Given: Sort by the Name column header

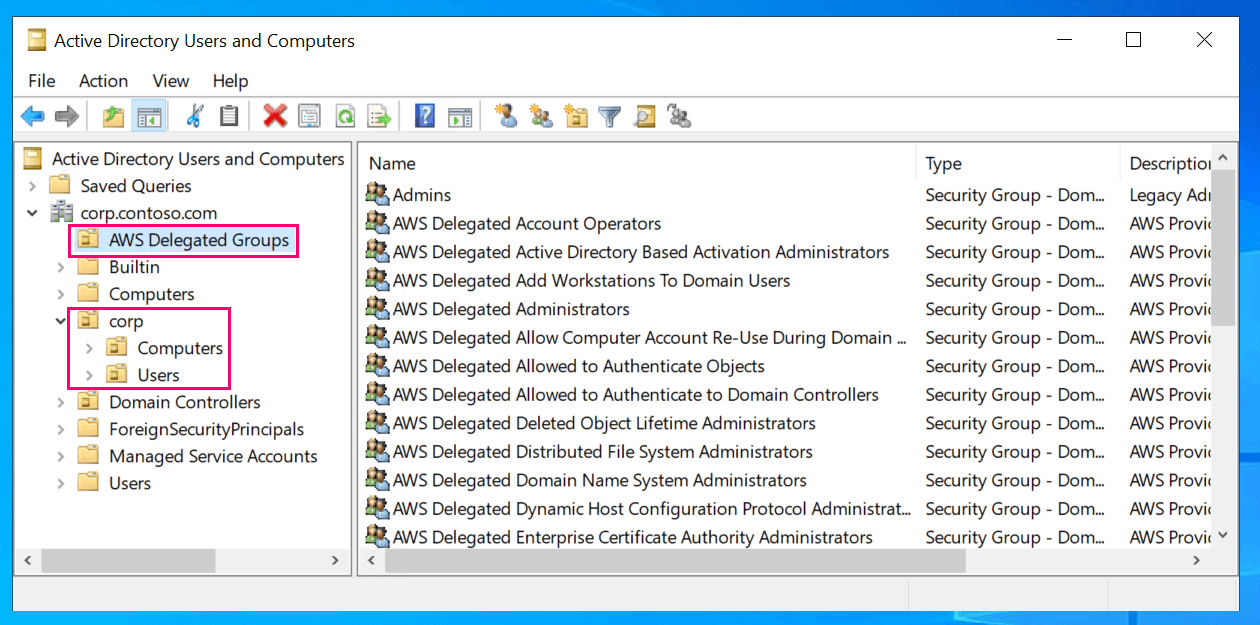Looking at the screenshot, I should click(x=638, y=163).
